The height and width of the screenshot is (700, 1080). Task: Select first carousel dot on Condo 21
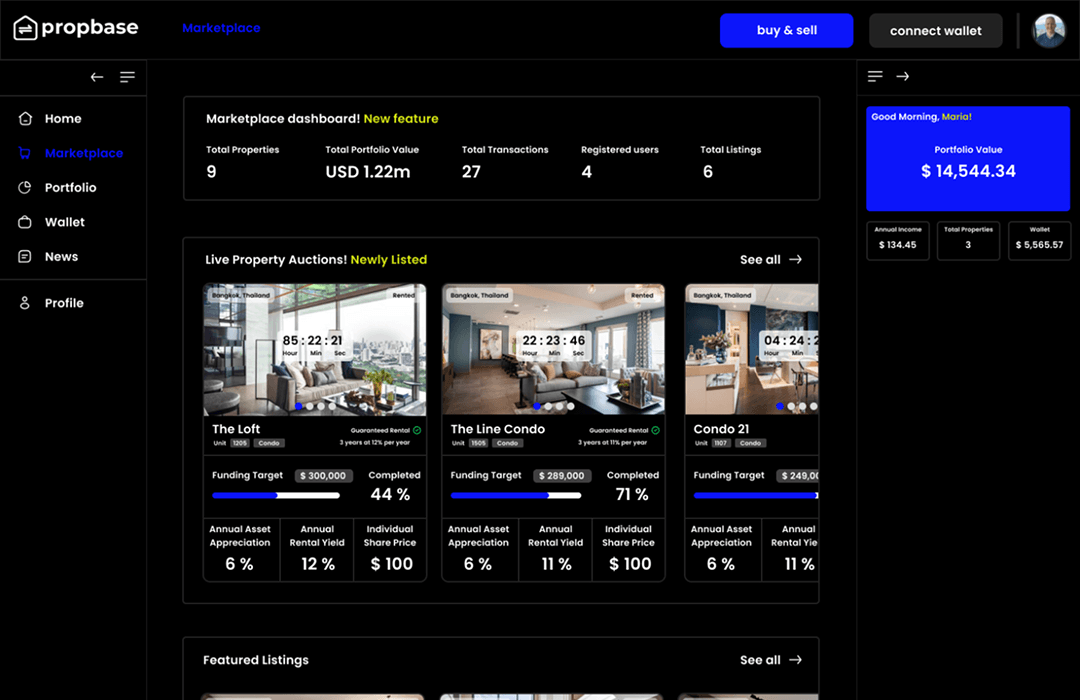[780, 406]
